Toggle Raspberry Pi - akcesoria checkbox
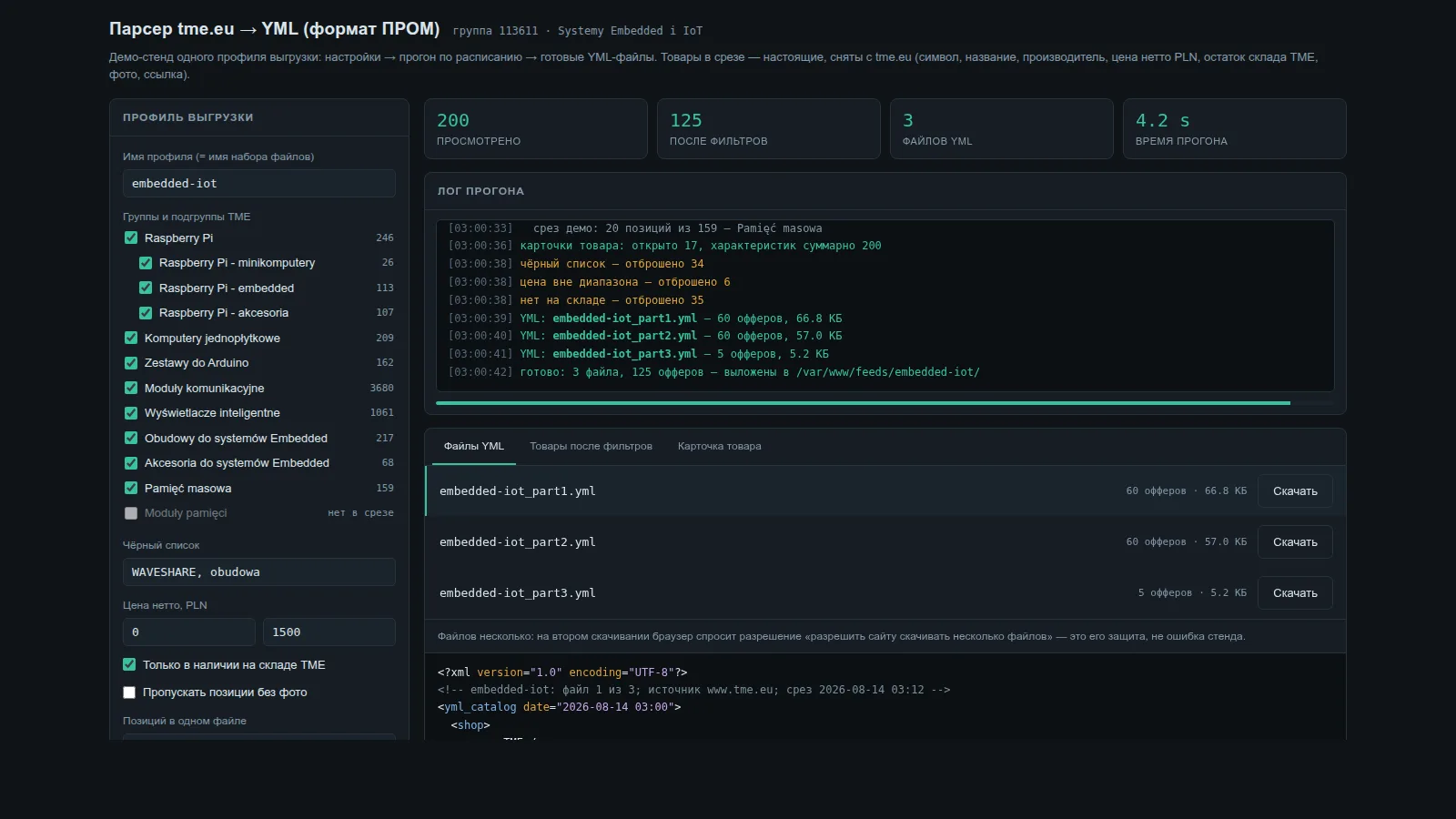This screenshot has width=1456, height=819. coord(146,313)
